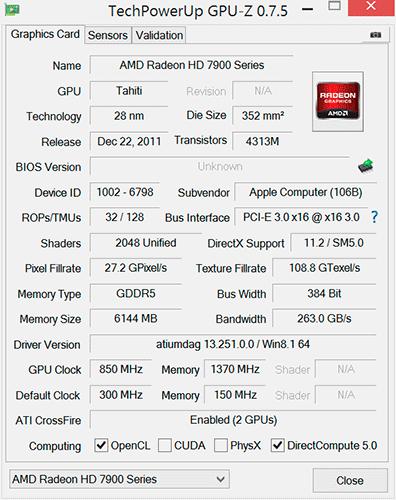
Task: Minimize the GPU-Z window
Action: tap(307, 9)
